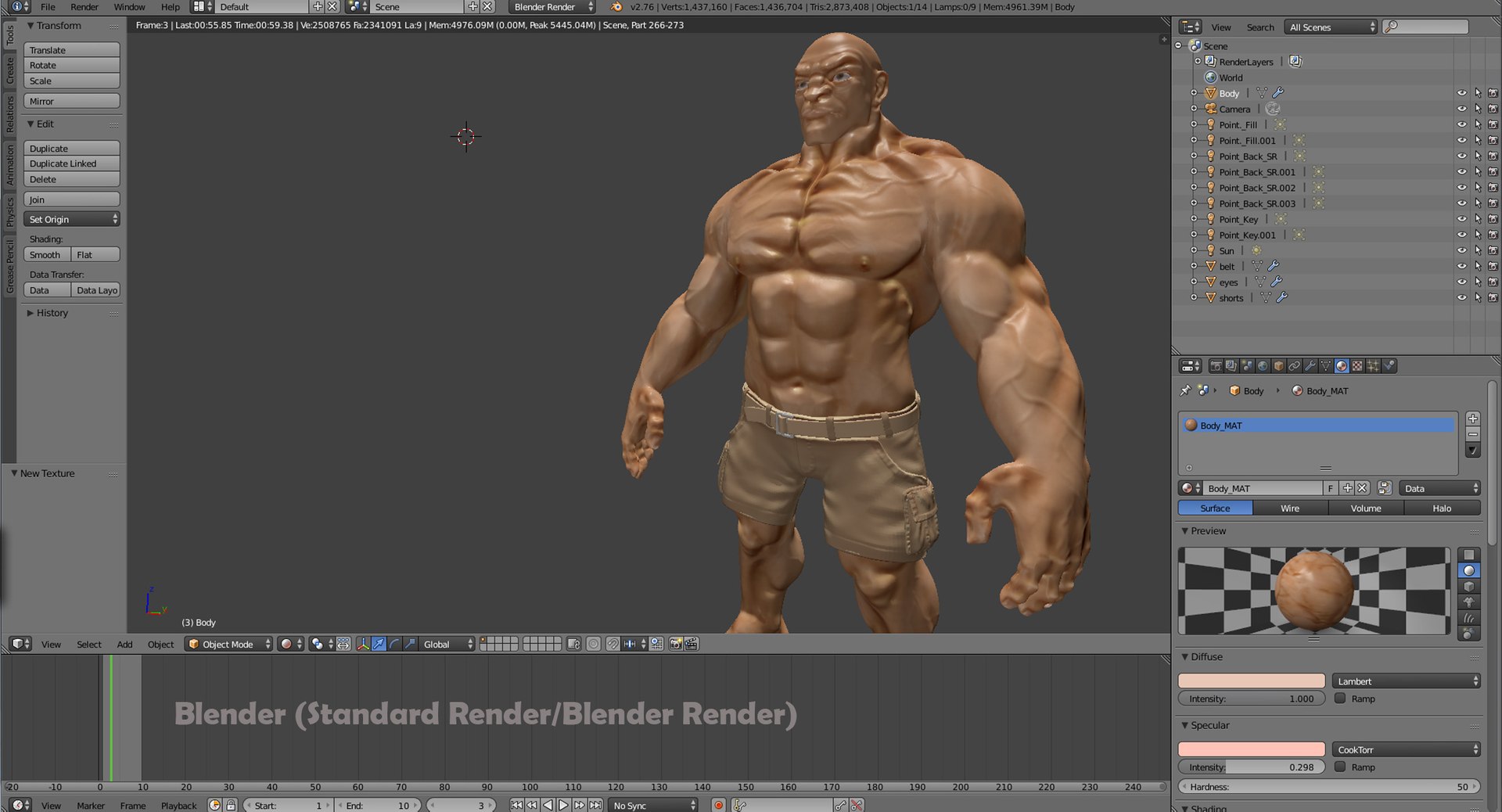Open the File menu
Viewport: 1502px width, 812px height.
[48, 7]
